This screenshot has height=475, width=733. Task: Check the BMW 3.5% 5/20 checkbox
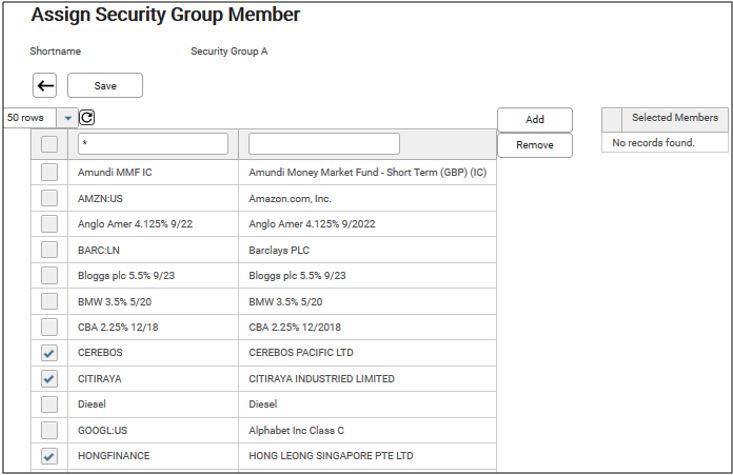pos(49,301)
